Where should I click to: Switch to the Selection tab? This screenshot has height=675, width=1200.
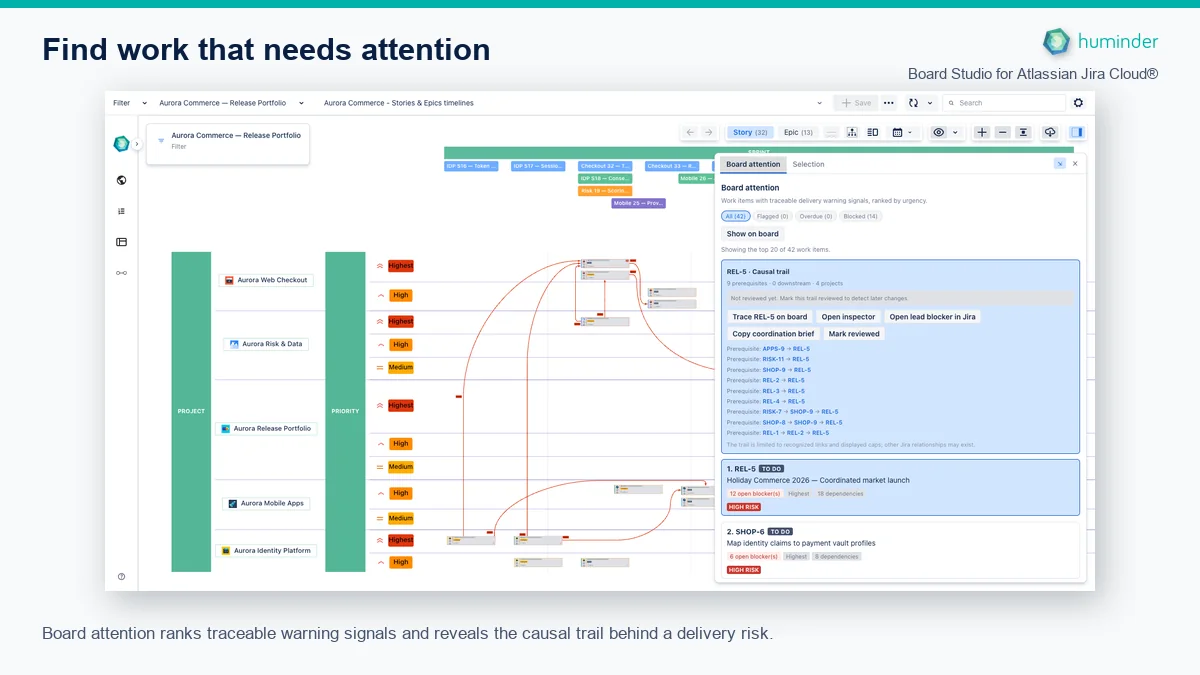[808, 164]
